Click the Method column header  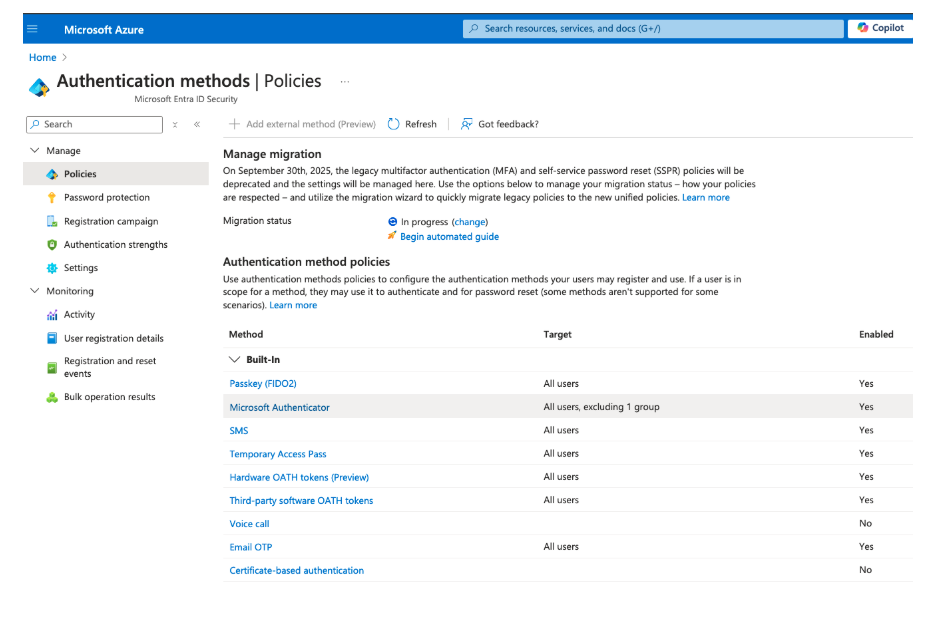pyautogui.click(x=246, y=334)
